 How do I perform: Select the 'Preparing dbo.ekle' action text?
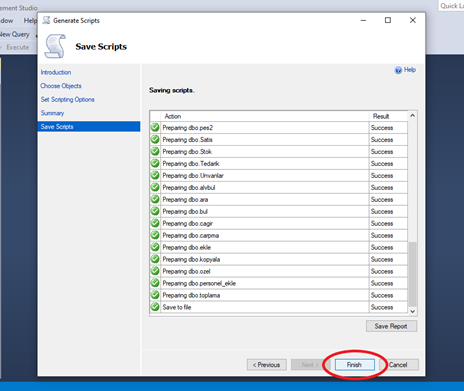pos(187,248)
